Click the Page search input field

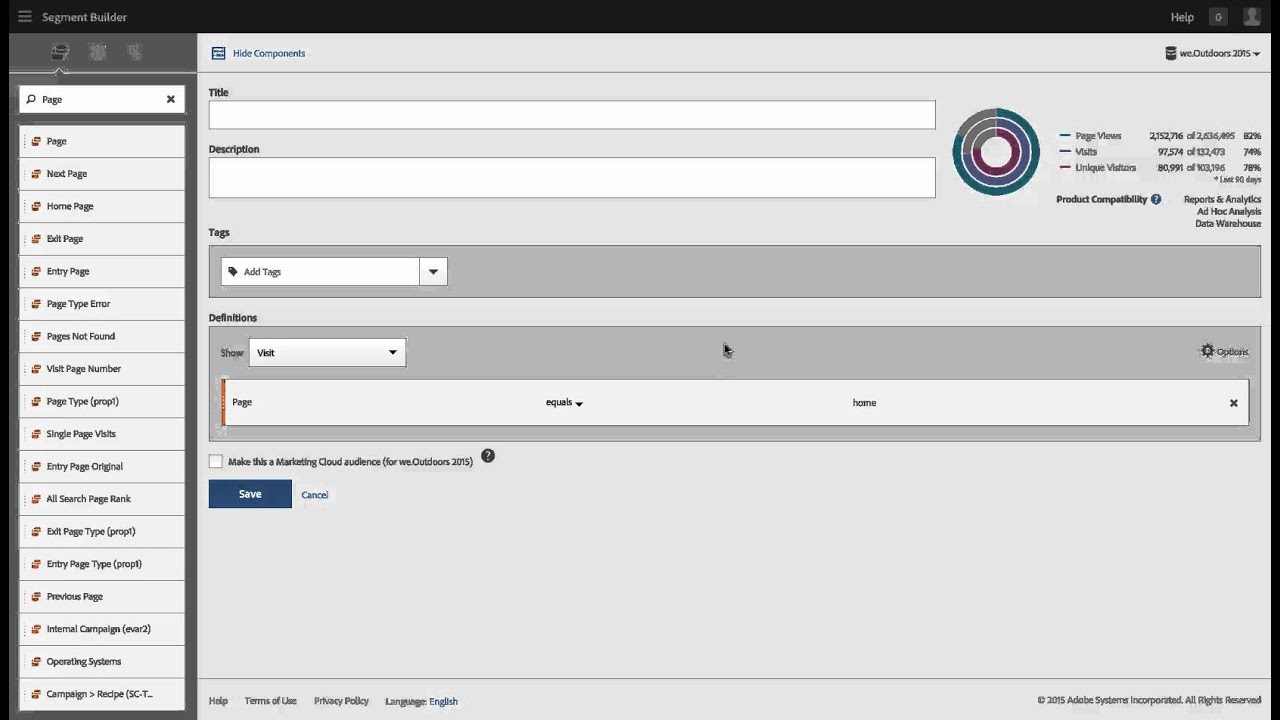[100, 99]
